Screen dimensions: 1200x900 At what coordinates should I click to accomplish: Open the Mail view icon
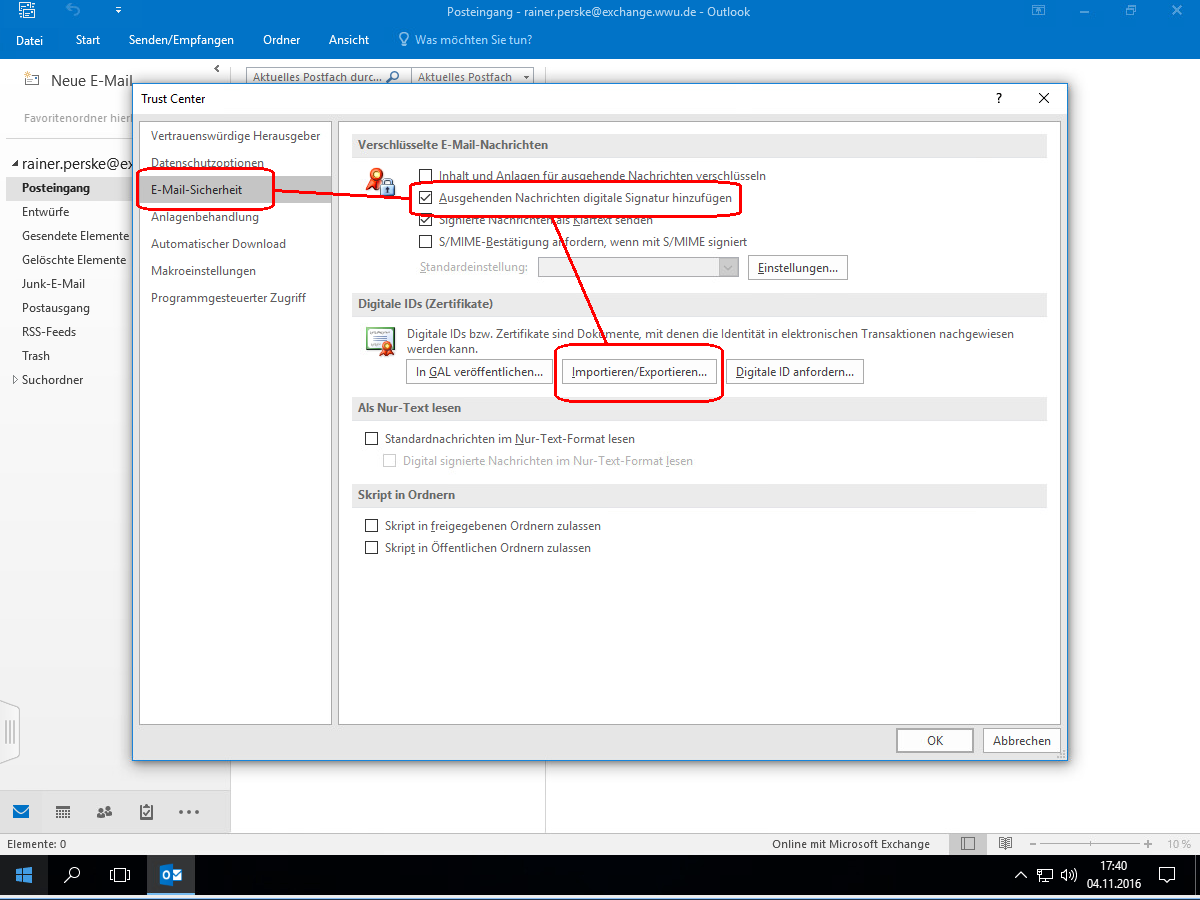pyautogui.click(x=21, y=811)
